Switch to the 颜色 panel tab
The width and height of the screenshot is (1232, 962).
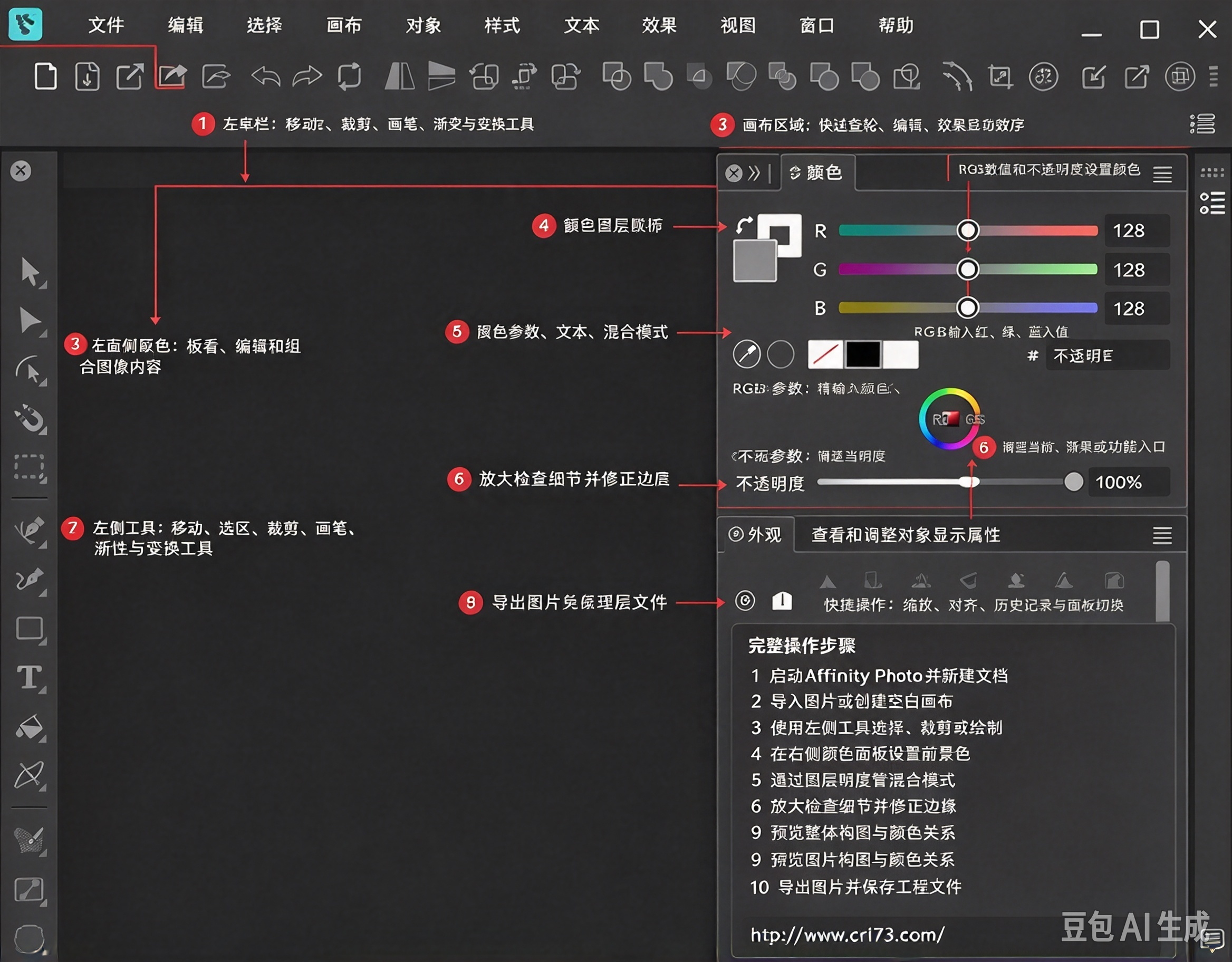click(817, 172)
